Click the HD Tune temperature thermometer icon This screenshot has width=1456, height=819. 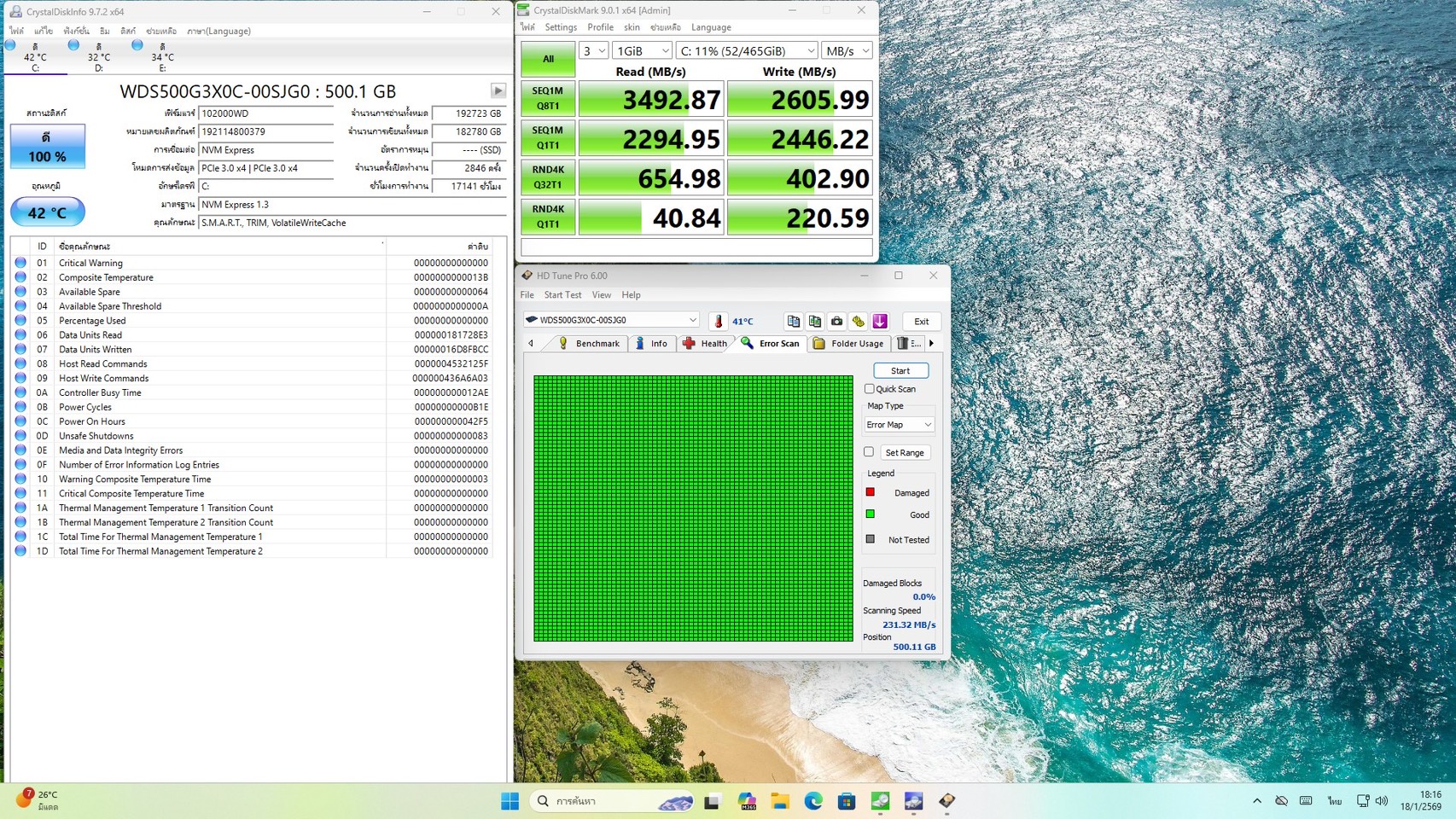pyautogui.click(x=719, y=321)
